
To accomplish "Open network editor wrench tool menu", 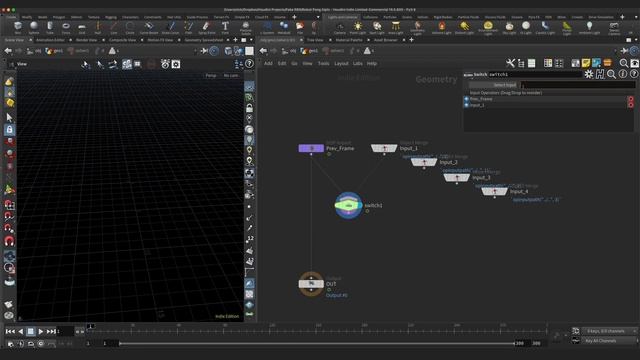I will click(x=510, y=63).
